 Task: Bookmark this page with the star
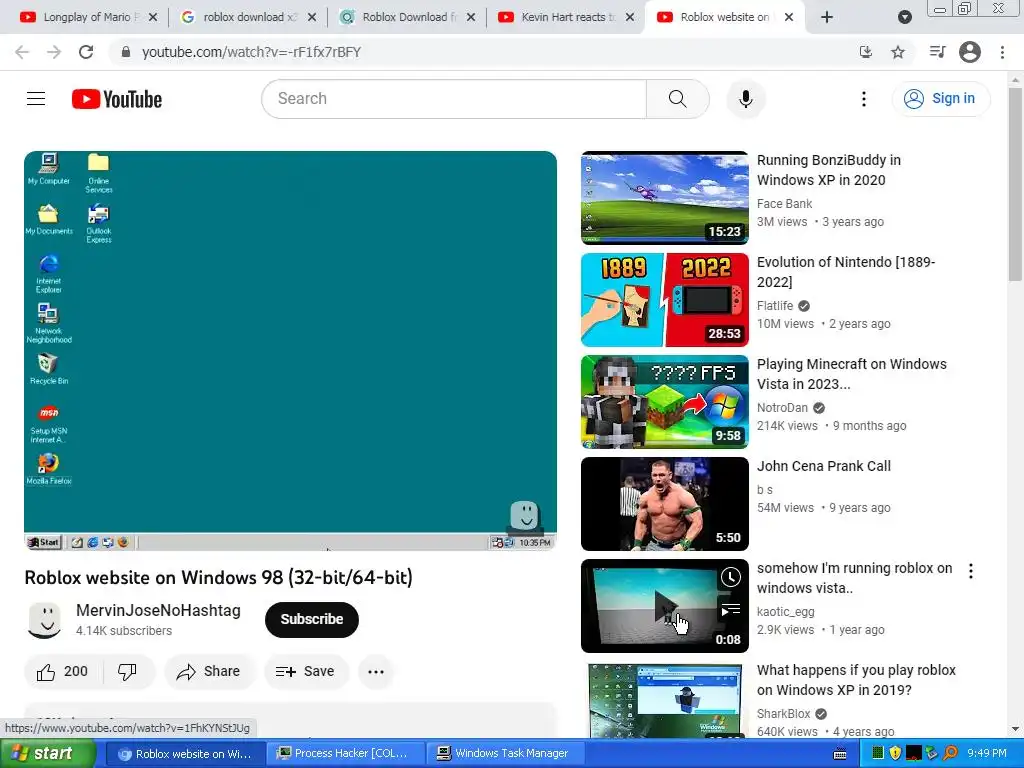click(898, 52)
